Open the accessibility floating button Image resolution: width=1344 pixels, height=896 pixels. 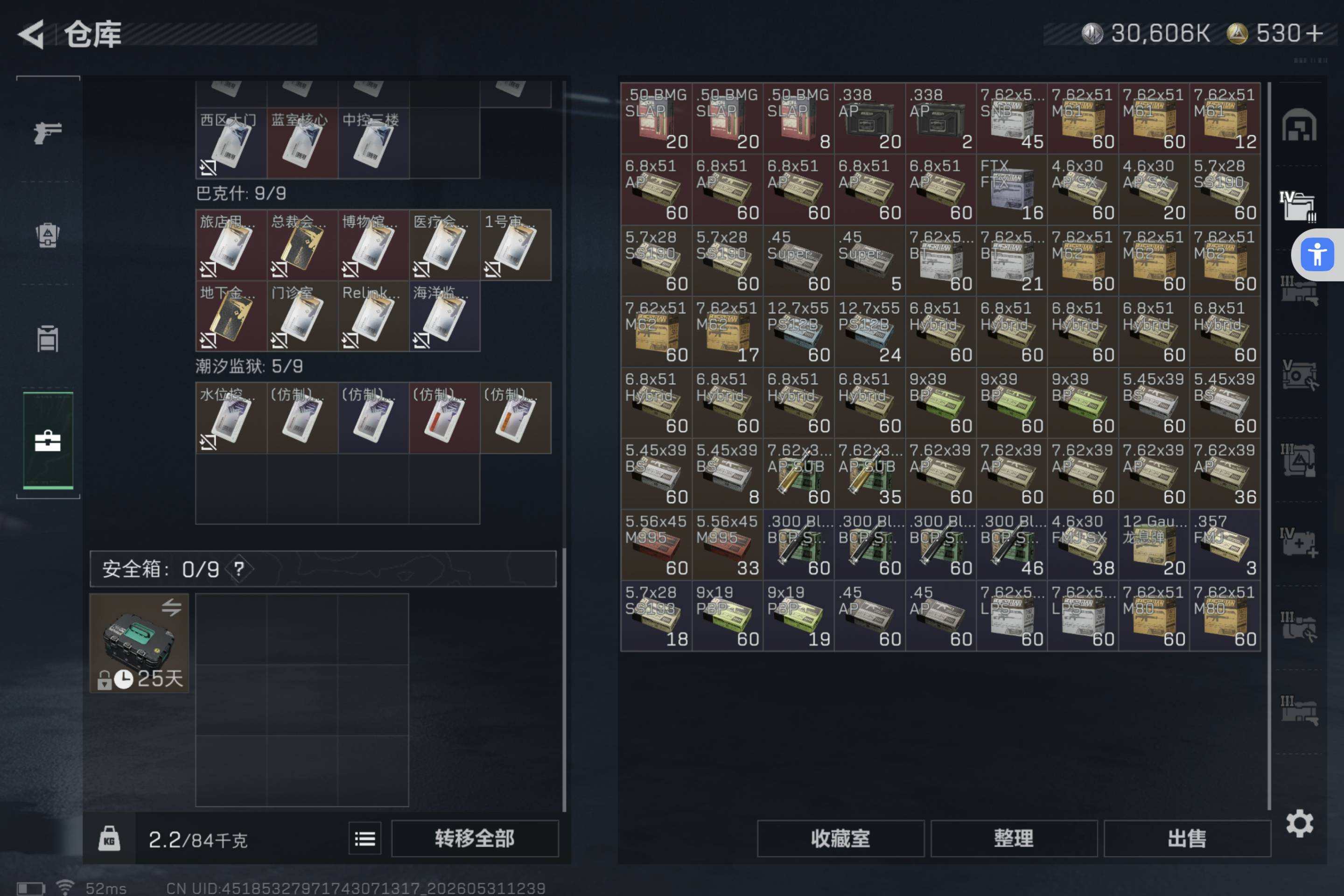[x=1317, y=254]
